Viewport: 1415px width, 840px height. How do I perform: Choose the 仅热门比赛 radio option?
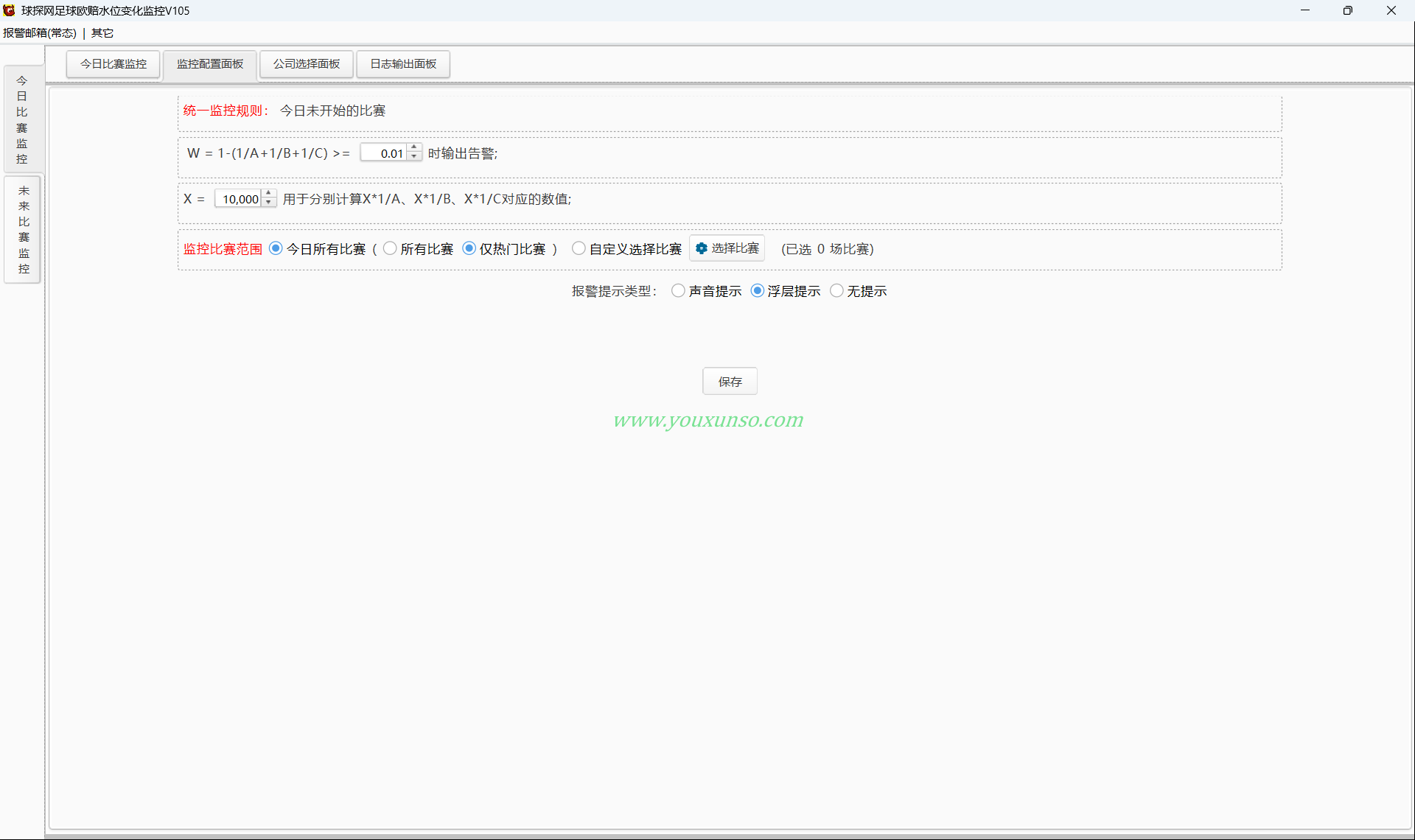[469, 248]
